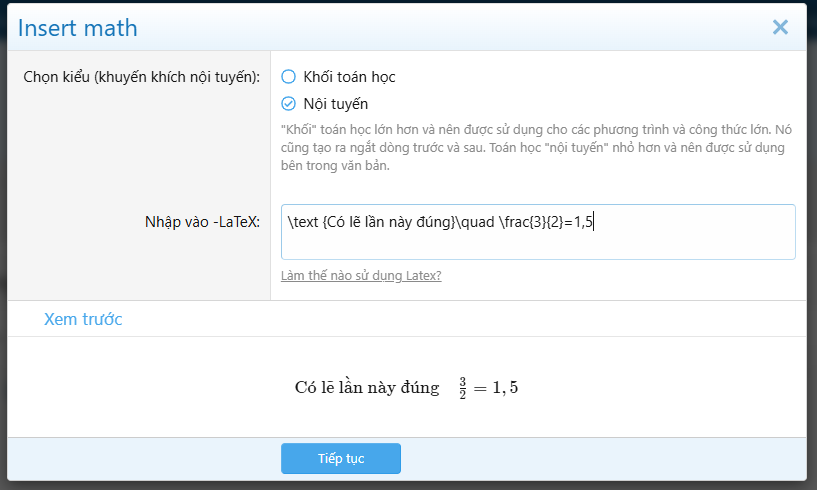The width and height of the screenshot is (817, 490).
Task: Click the Insert math dialog title
Action: point(78,28)
